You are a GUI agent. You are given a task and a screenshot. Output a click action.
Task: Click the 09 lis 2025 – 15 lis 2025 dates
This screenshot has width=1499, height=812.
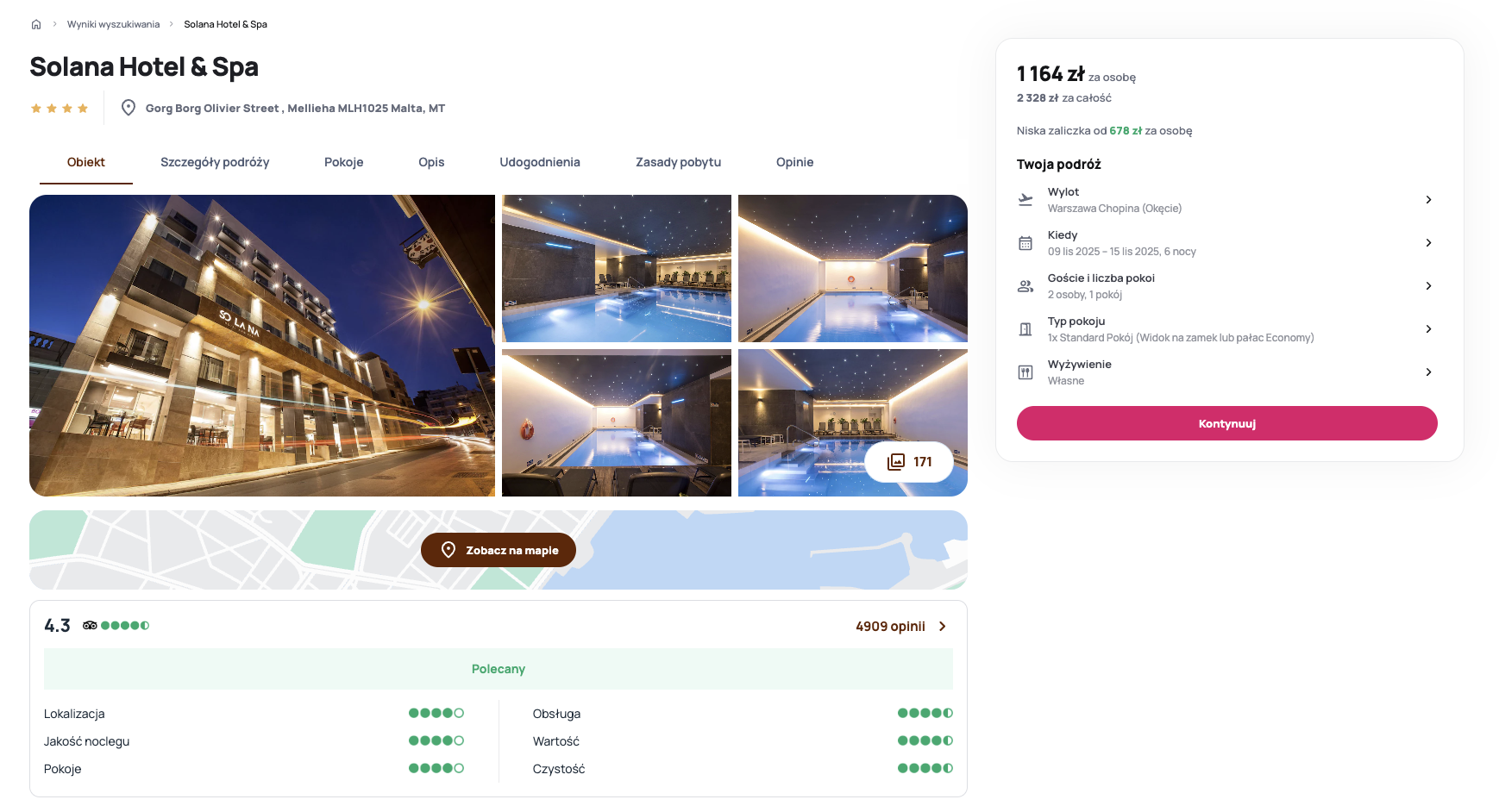point(1122,252)
